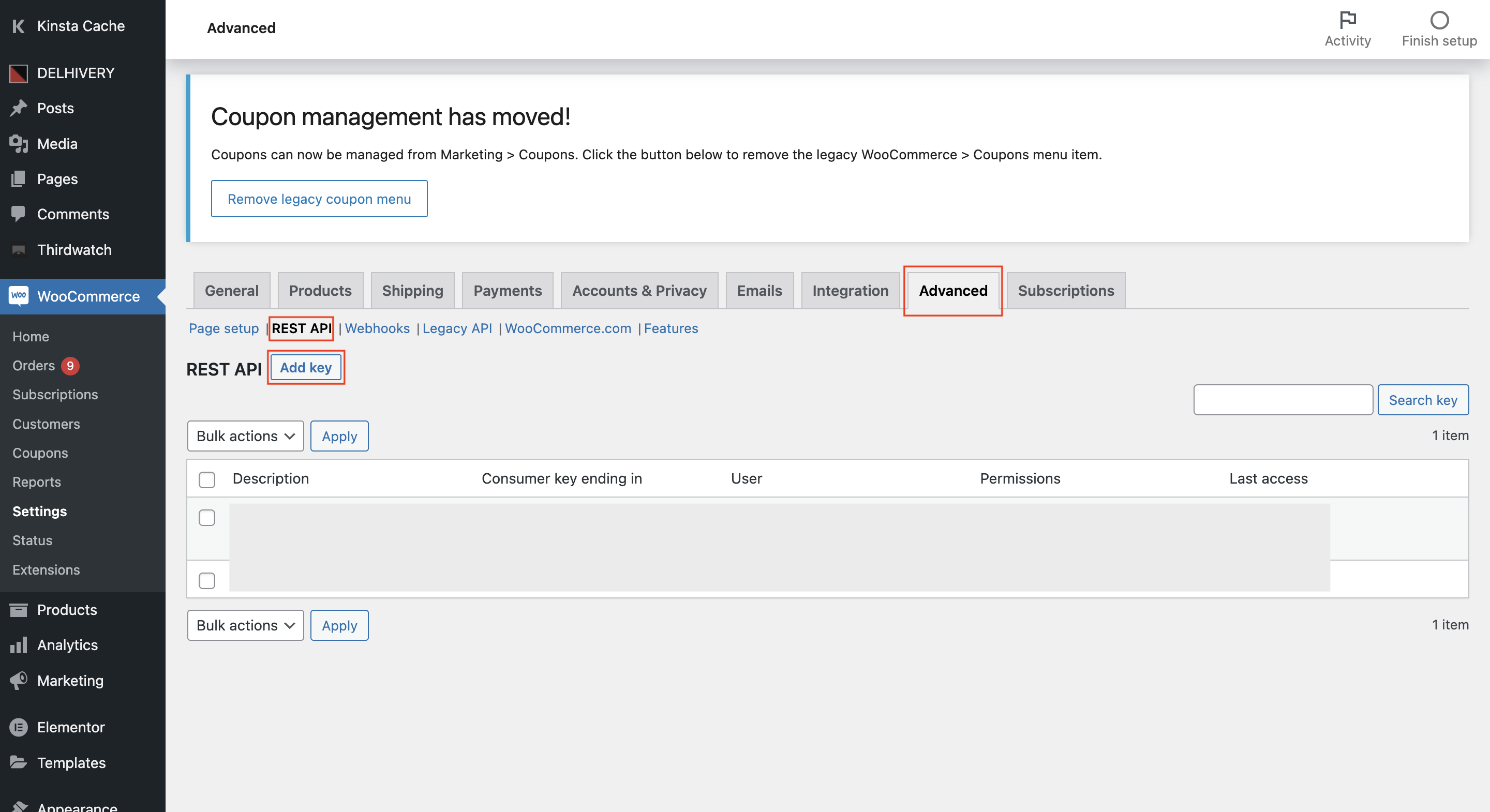1490x812 pixels.
Task: Switch to the Subscriptions settings tab
Action: coord(1065,290)
